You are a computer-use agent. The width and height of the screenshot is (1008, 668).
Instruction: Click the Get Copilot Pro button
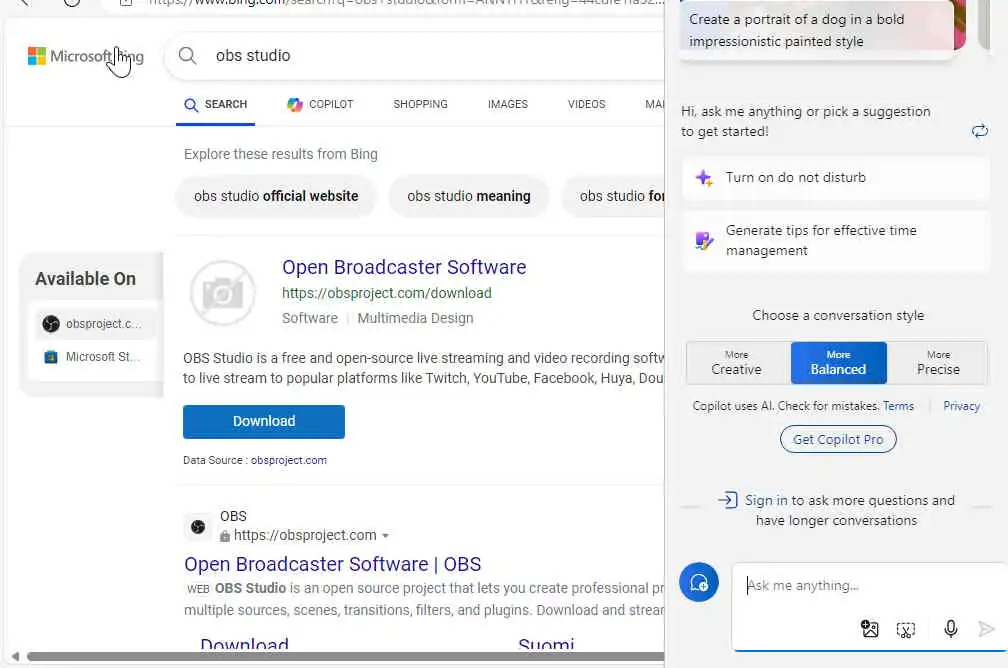838,440
